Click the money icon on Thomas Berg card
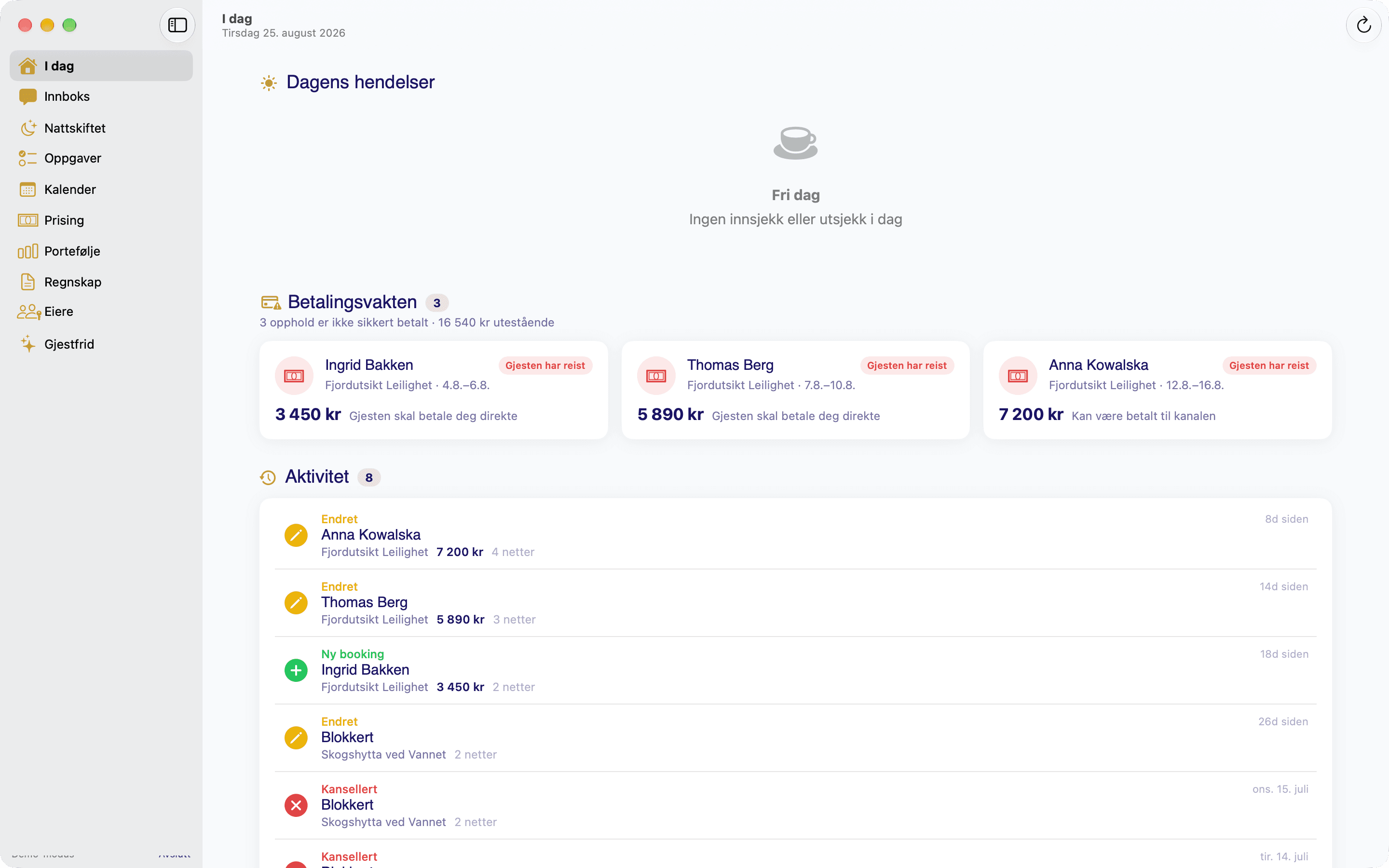 (x=656, y=376)
